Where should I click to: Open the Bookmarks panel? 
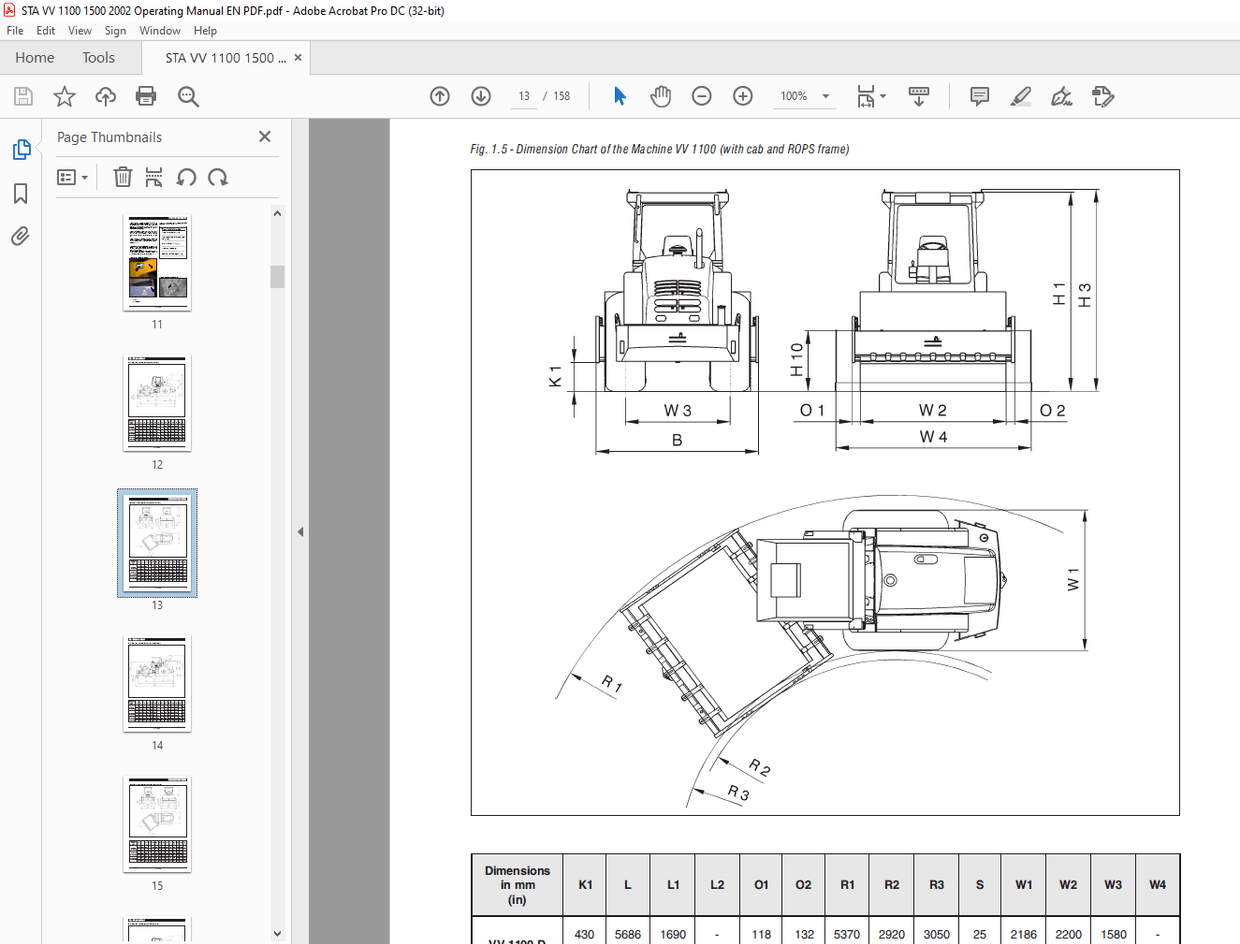[22, 194]
